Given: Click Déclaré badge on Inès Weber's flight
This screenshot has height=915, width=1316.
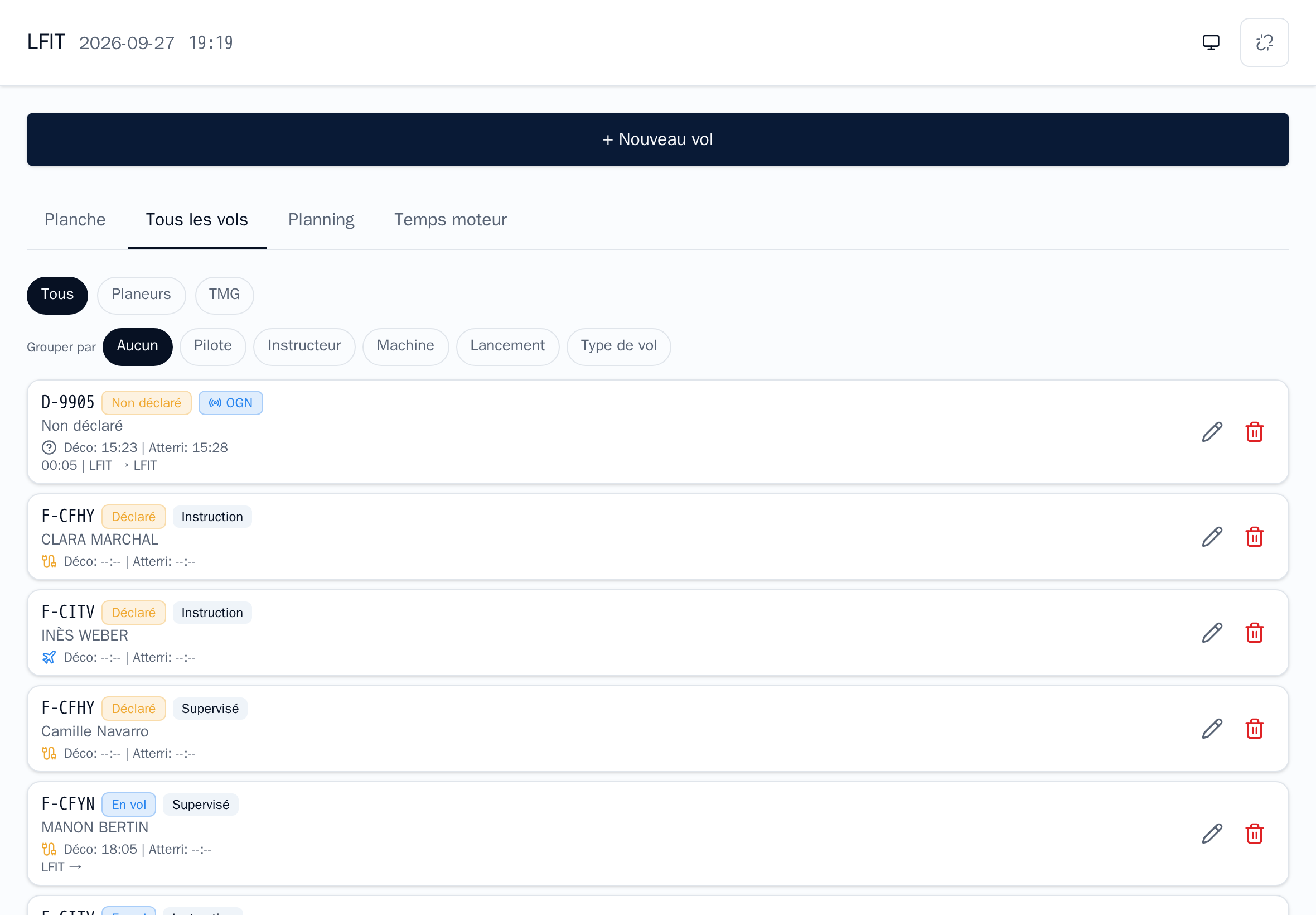Looking at the screenshot, I should pos(133,613).
